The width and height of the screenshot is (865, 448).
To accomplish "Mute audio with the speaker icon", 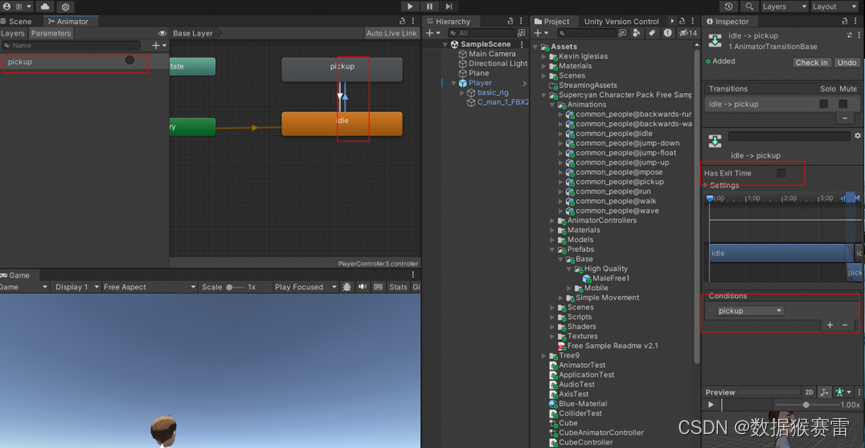I will coord(362,287).
